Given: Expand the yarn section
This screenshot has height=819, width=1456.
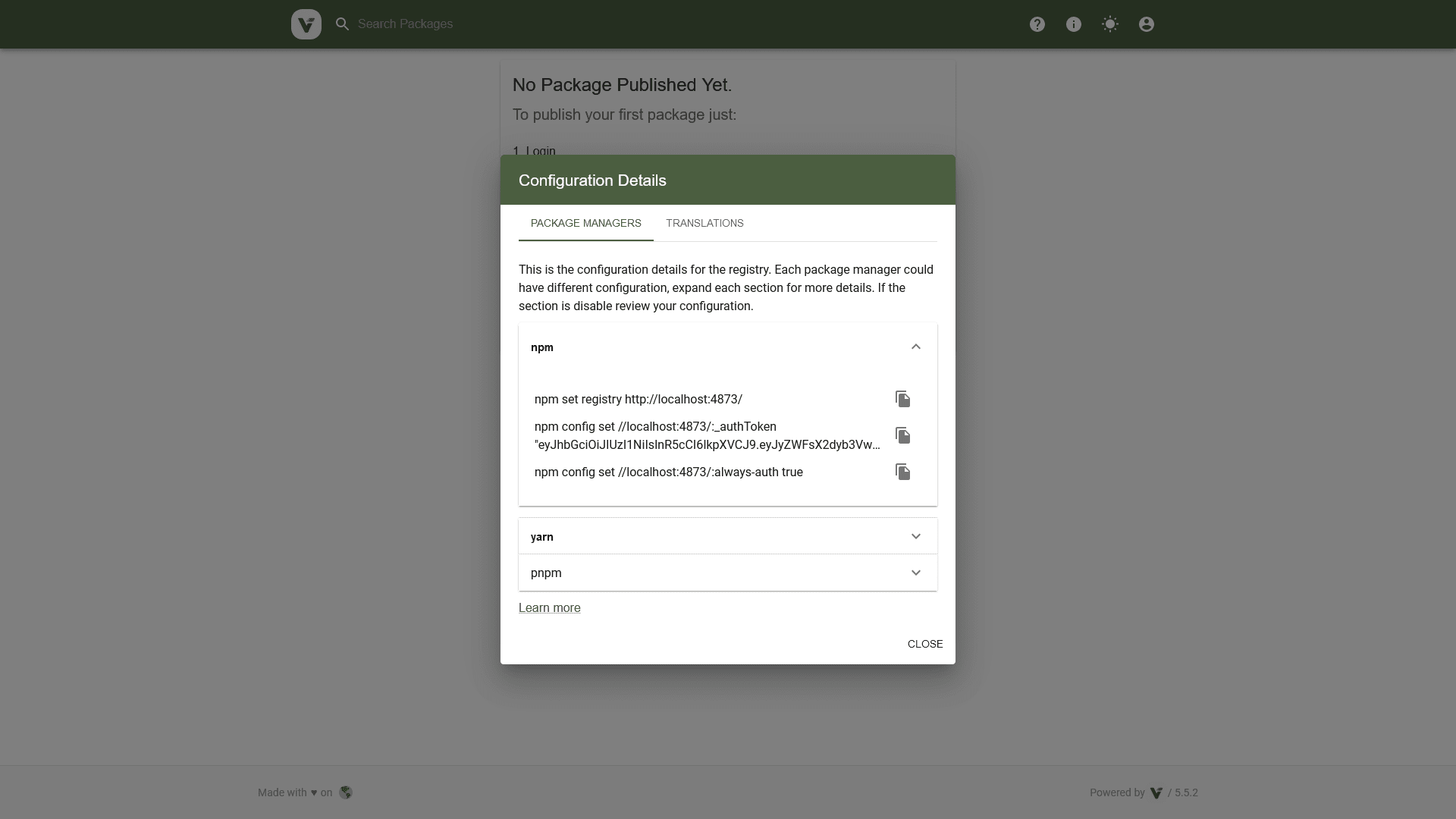Looking at the screenshot, I should (x=915, y=536).
